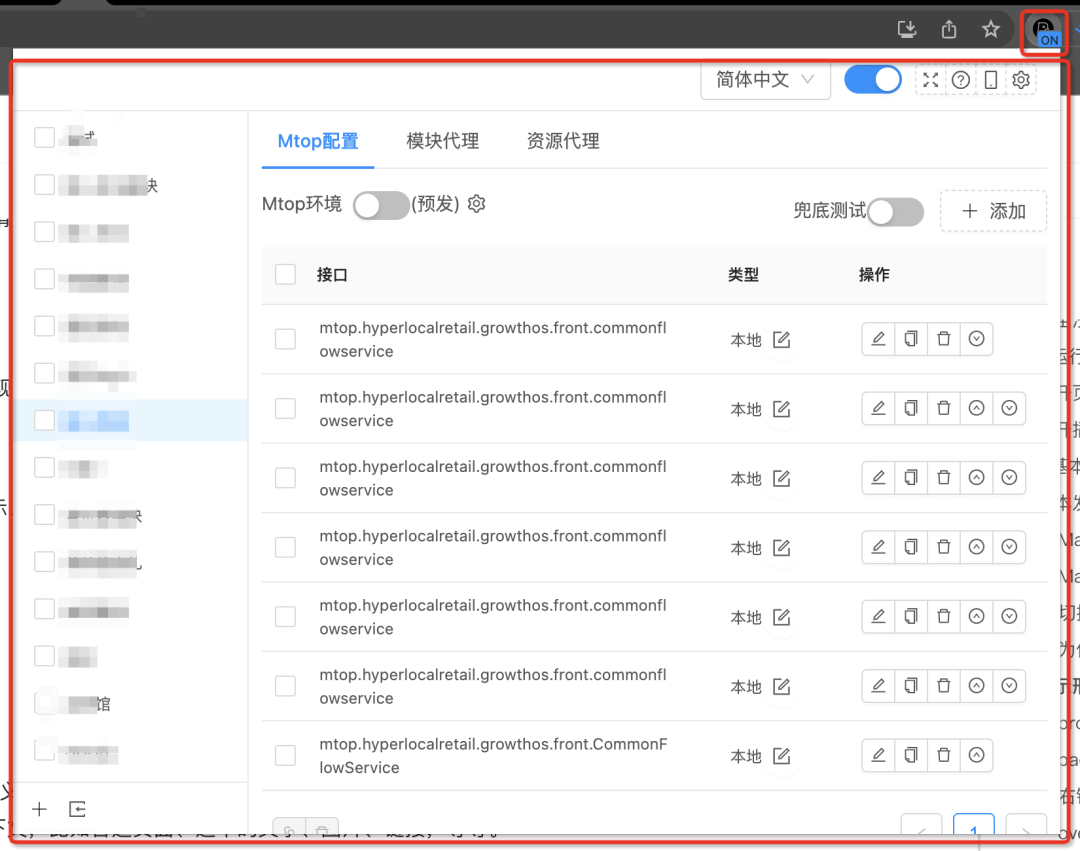Check the sidebar checkbox for item ending 决
This screenshot has height=851, width=1080.
pos(44,185)
